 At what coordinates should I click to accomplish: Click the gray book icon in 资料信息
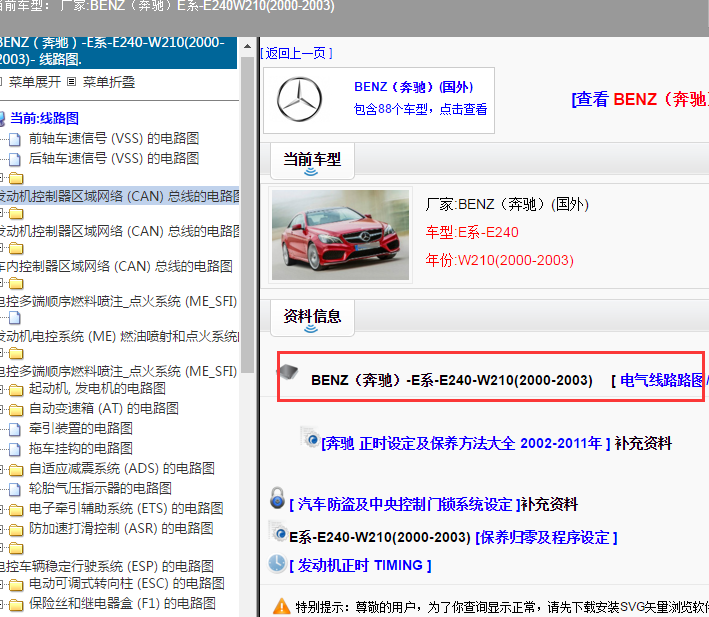[x=288, y=372]
